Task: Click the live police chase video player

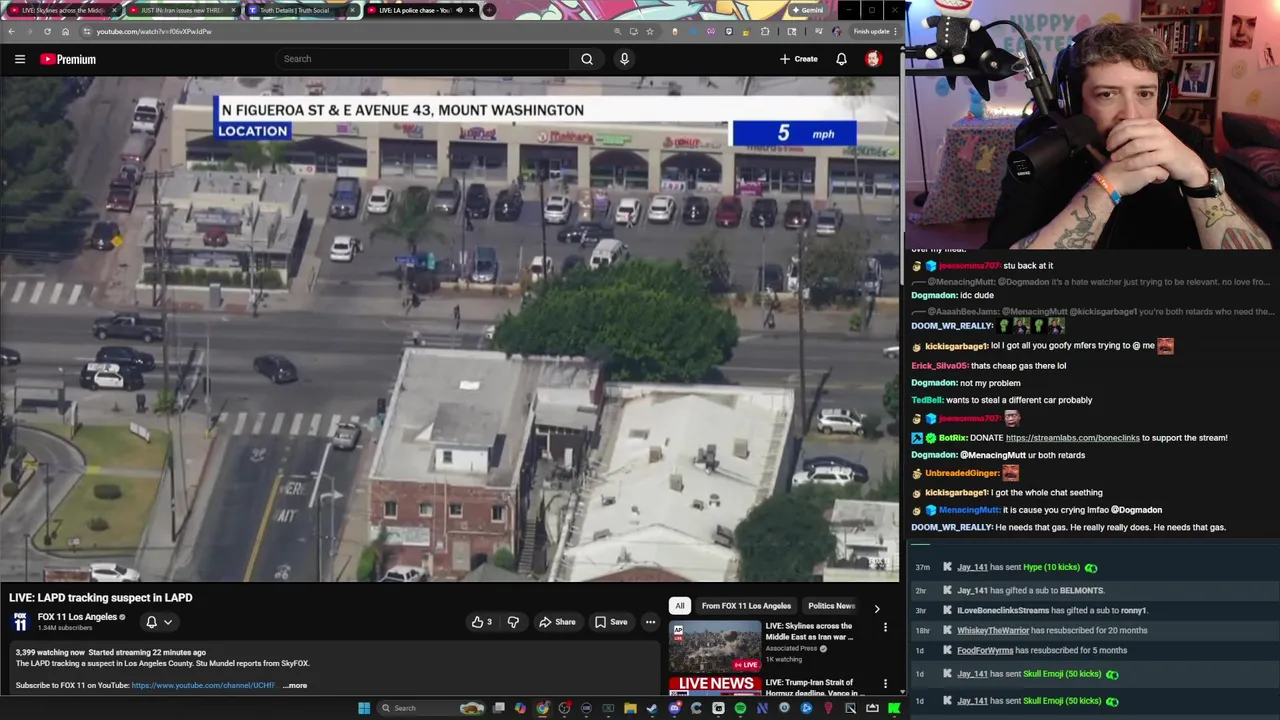Action: [449, 330]
